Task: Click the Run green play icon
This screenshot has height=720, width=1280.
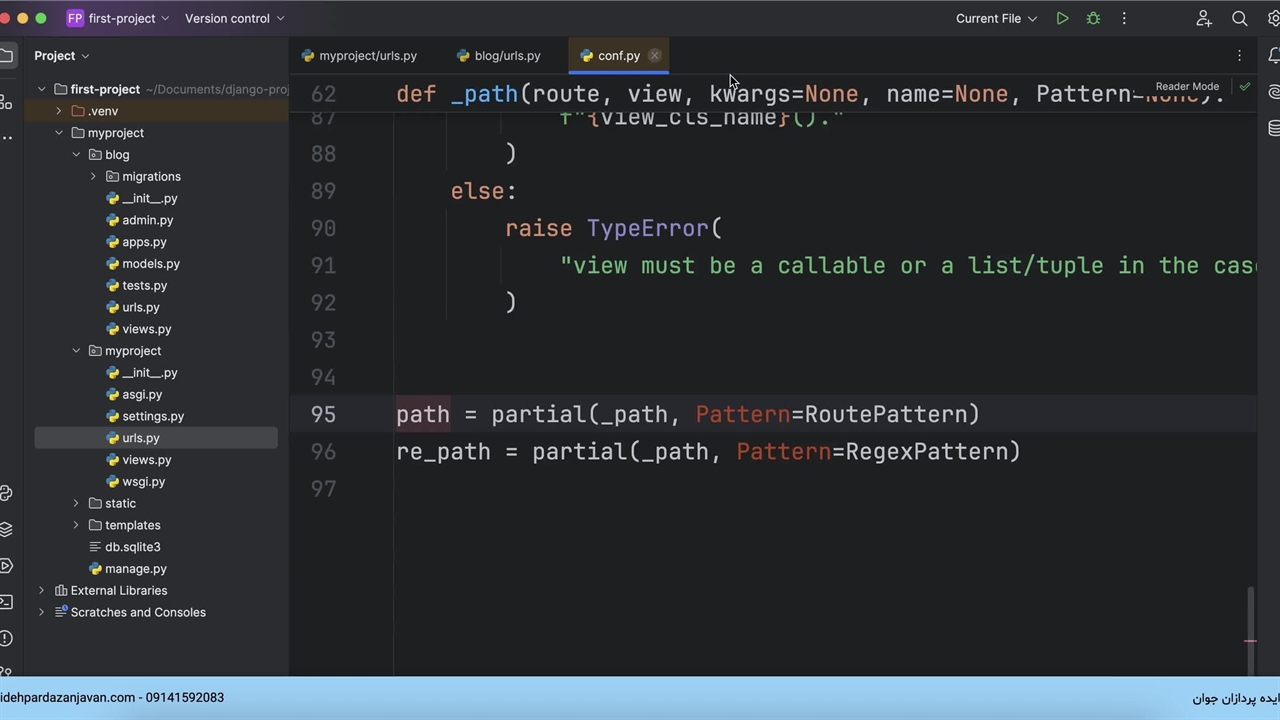Action: point(1062,18)
